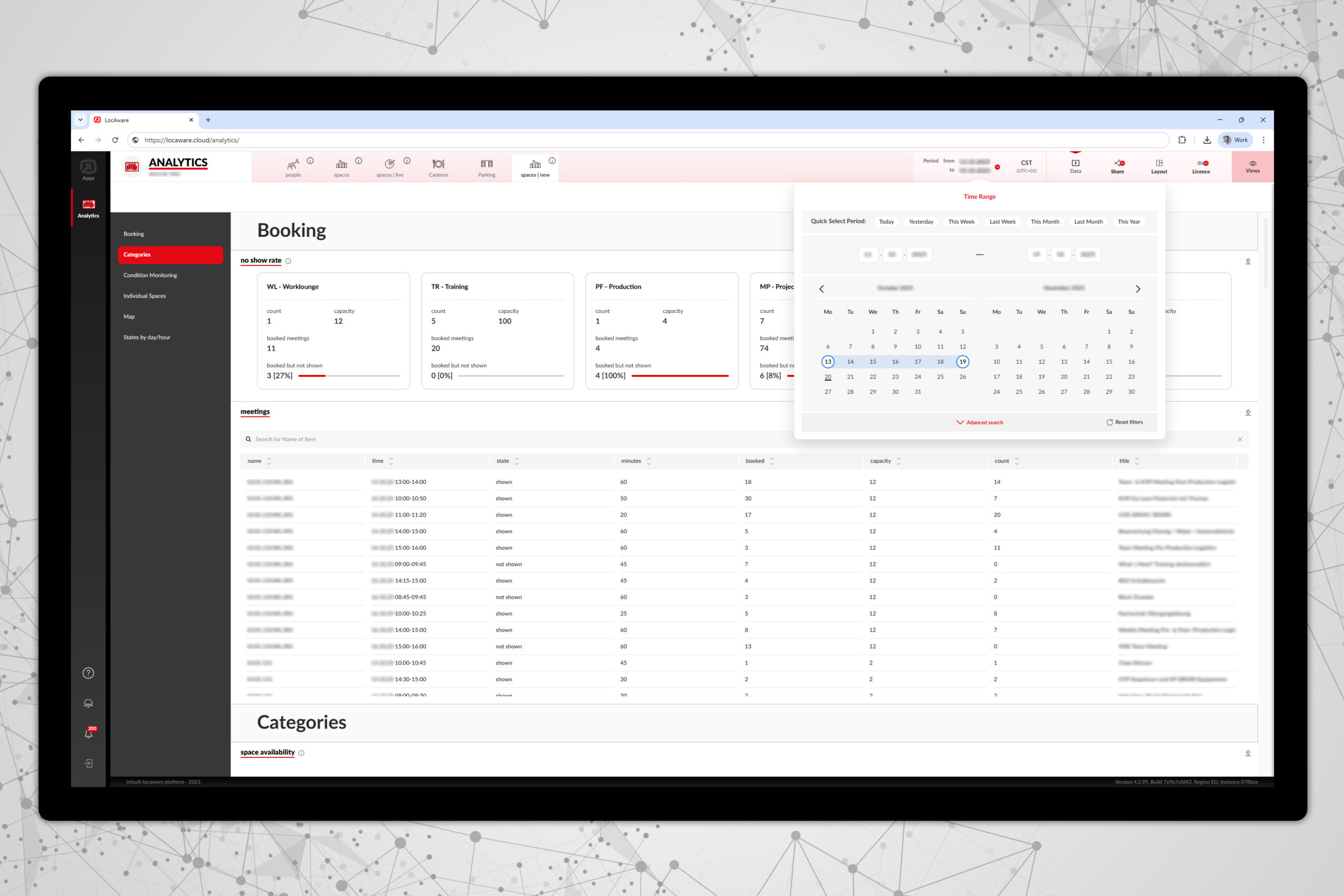Open the Canteen analytics section
1344x896 pixels.
tap(438, 167)
